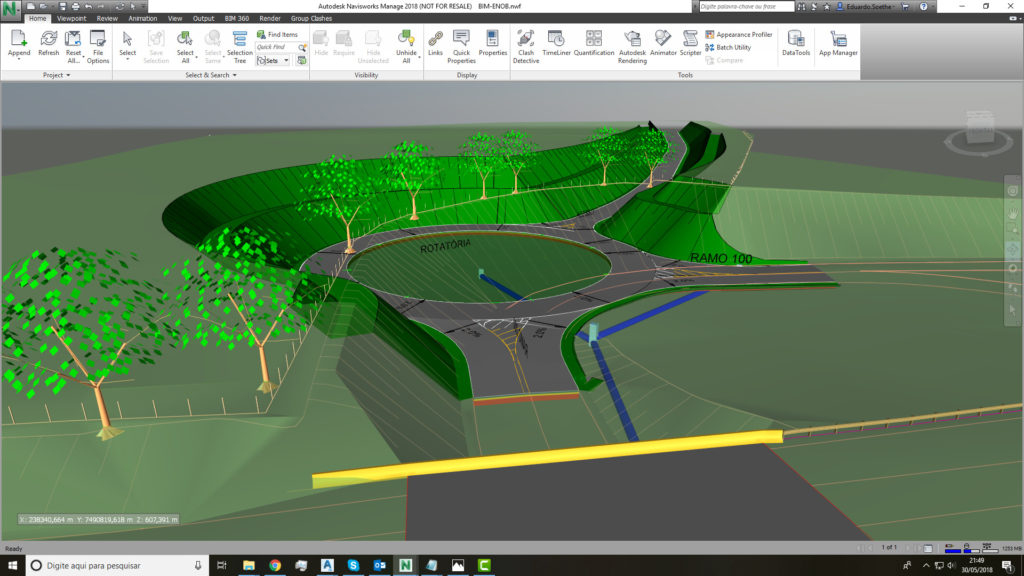Open the Selection Tree window
Viewport: 1024px width, 576px height.
click(240, 46)
